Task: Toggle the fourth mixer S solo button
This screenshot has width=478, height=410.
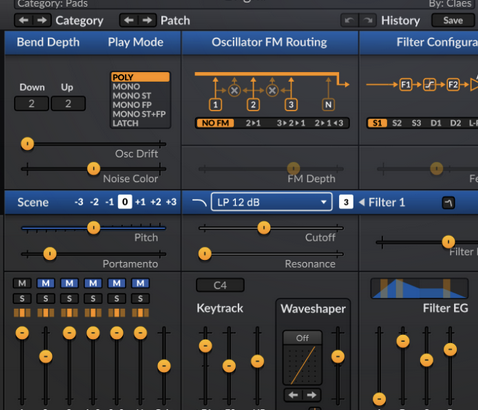Action: point(93,298)
